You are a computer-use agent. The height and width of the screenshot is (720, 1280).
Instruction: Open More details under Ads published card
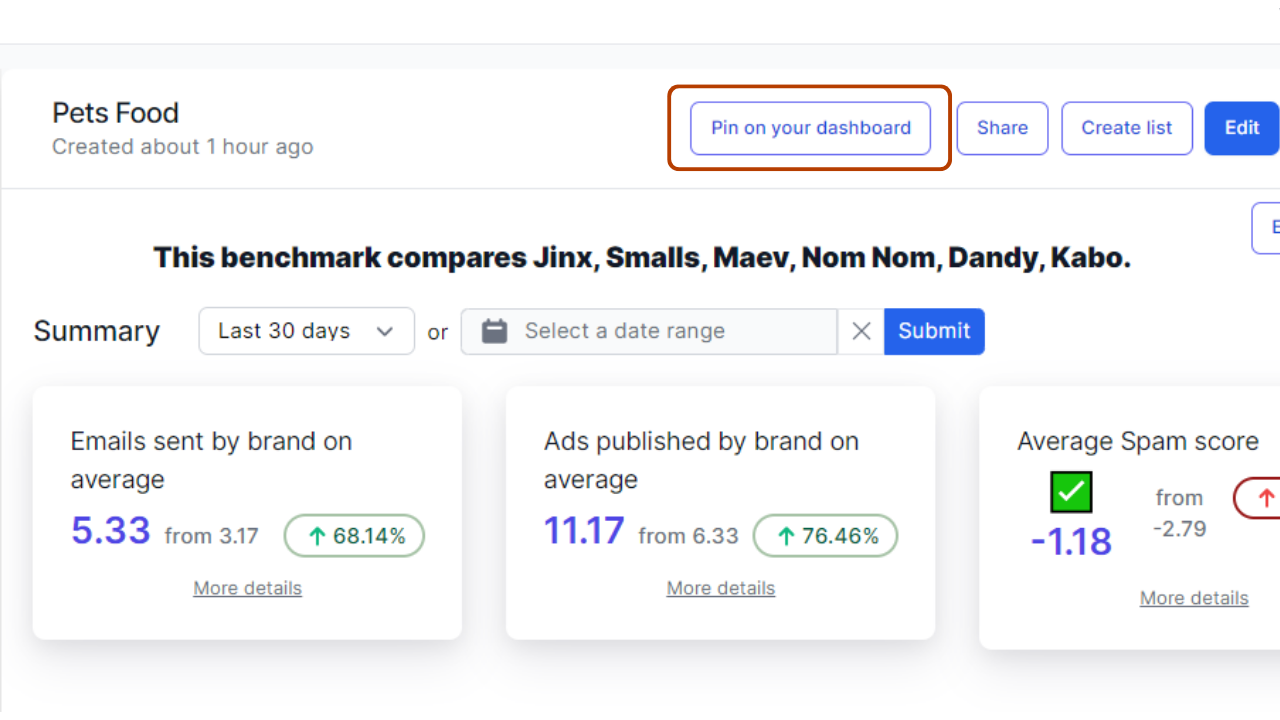coord(721,588)
